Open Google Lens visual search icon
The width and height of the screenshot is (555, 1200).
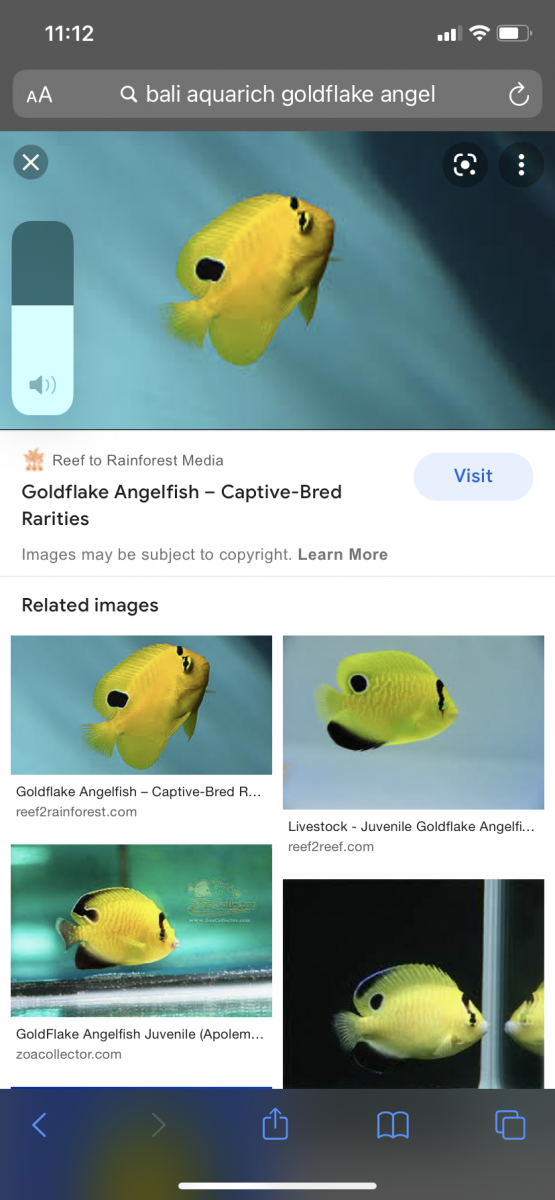coord(465,165)
